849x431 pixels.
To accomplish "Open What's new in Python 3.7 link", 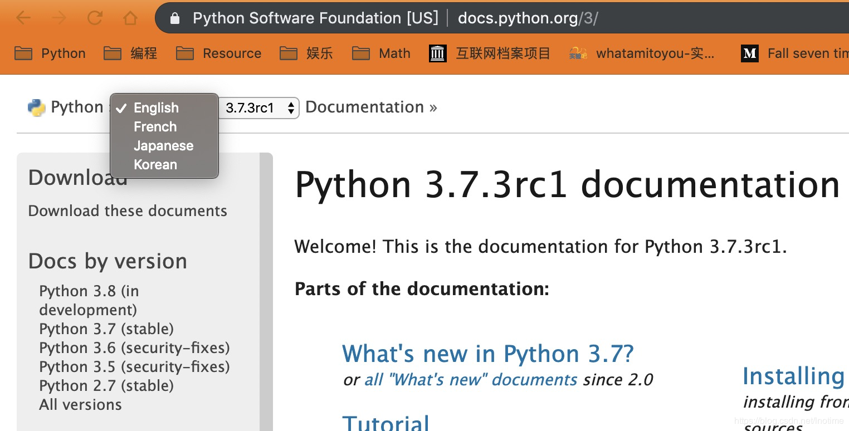I will click(488, 354).
